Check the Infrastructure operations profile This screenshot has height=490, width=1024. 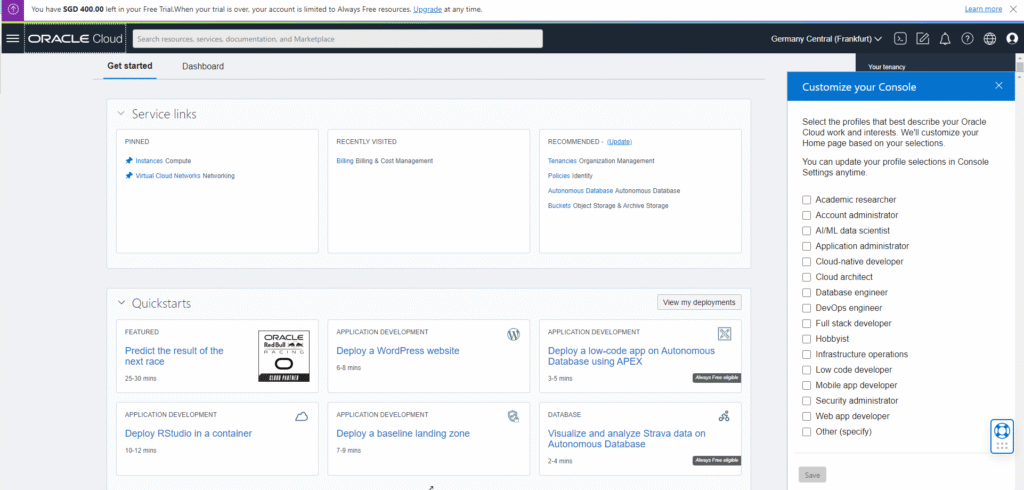point(807,354)
